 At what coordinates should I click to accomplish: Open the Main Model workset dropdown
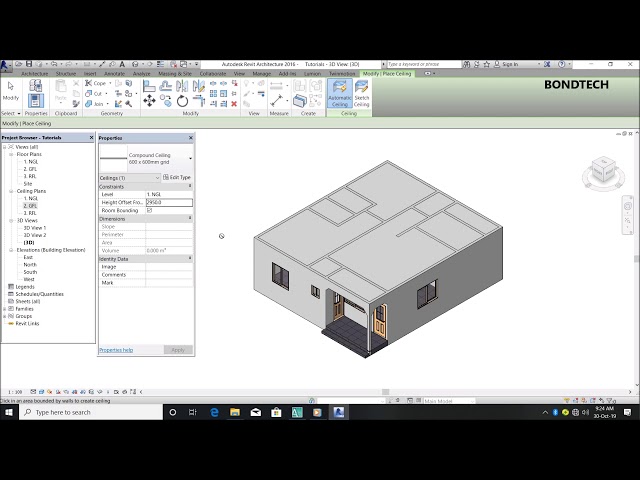click(x=449, y=401)
